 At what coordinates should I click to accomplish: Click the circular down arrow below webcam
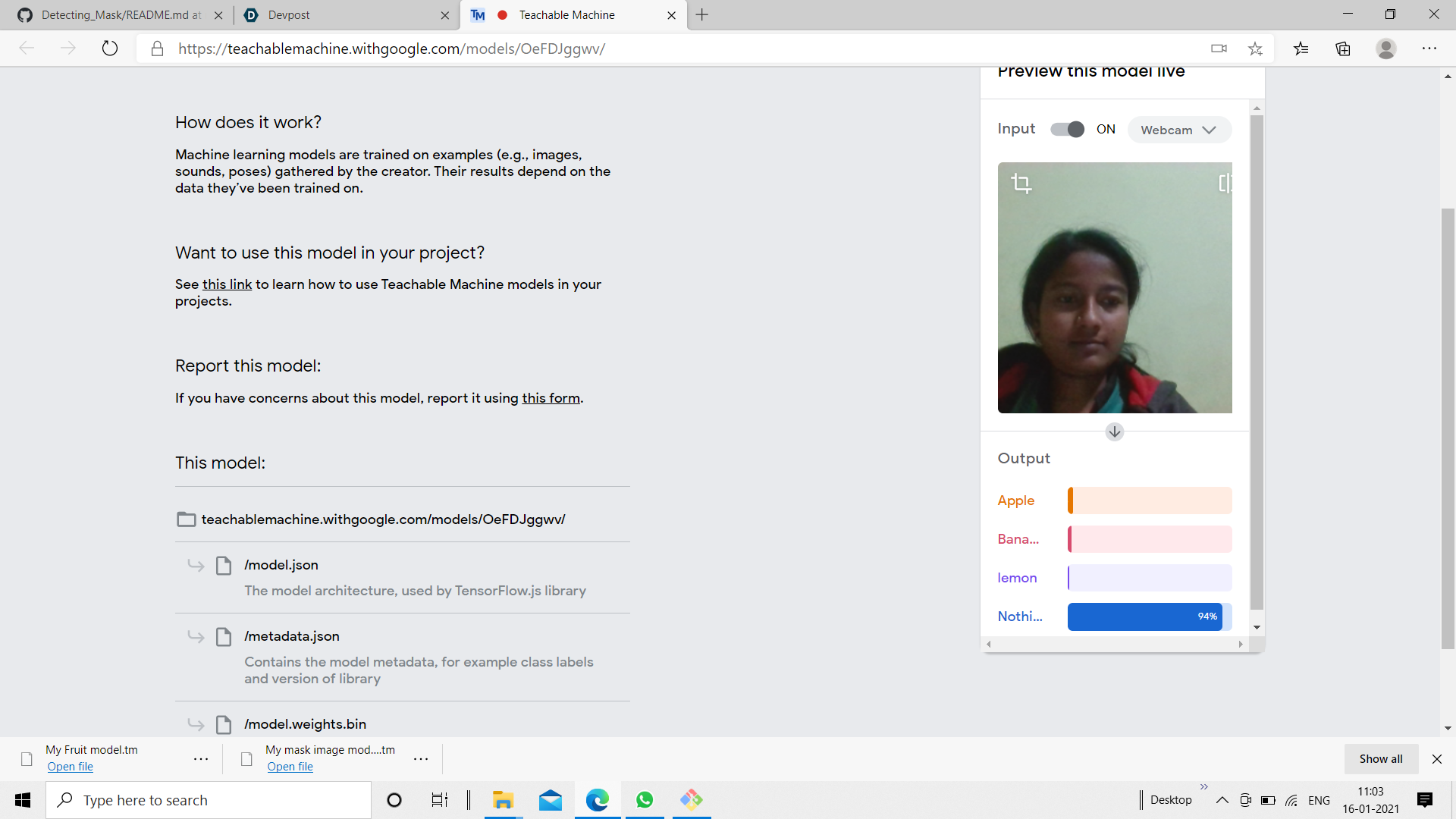tap(1114, 432)
